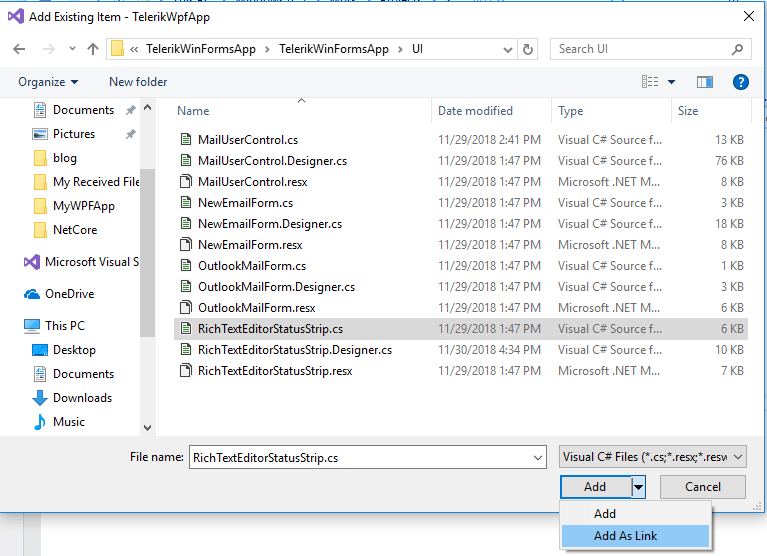Open Pictures quick access icon

pos(40,134)
